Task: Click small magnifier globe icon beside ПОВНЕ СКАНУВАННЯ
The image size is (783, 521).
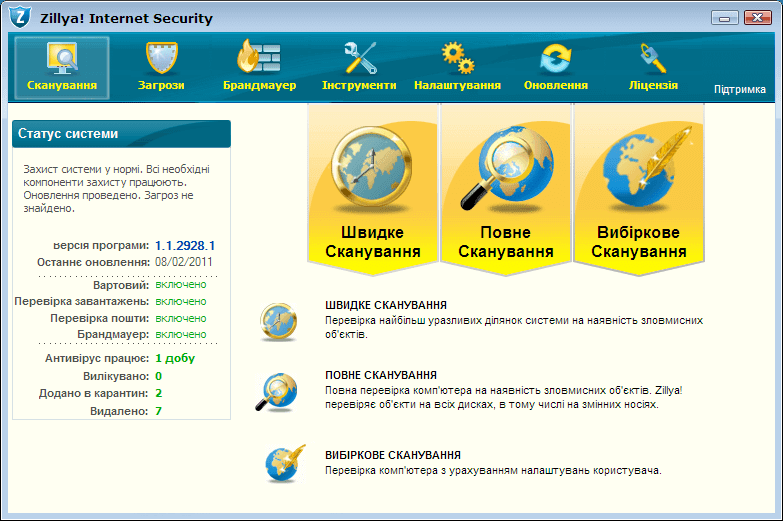Action: (x=277, y=392)
